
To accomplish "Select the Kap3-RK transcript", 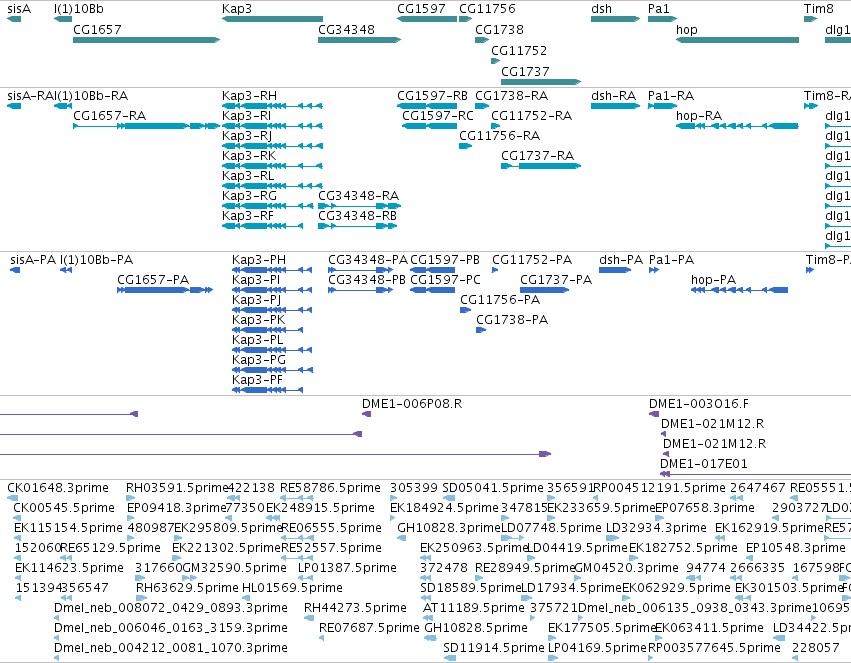I will pos(272,166).
